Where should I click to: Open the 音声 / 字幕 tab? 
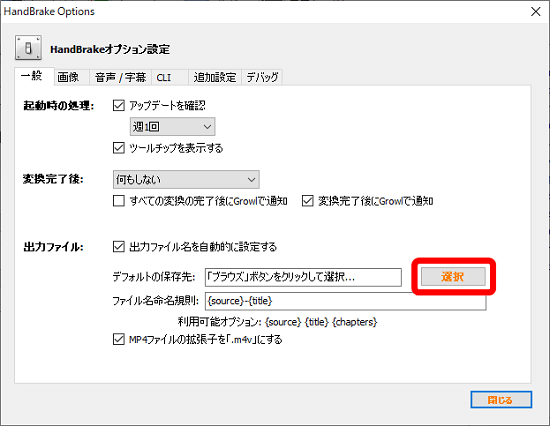pos(120,77)
